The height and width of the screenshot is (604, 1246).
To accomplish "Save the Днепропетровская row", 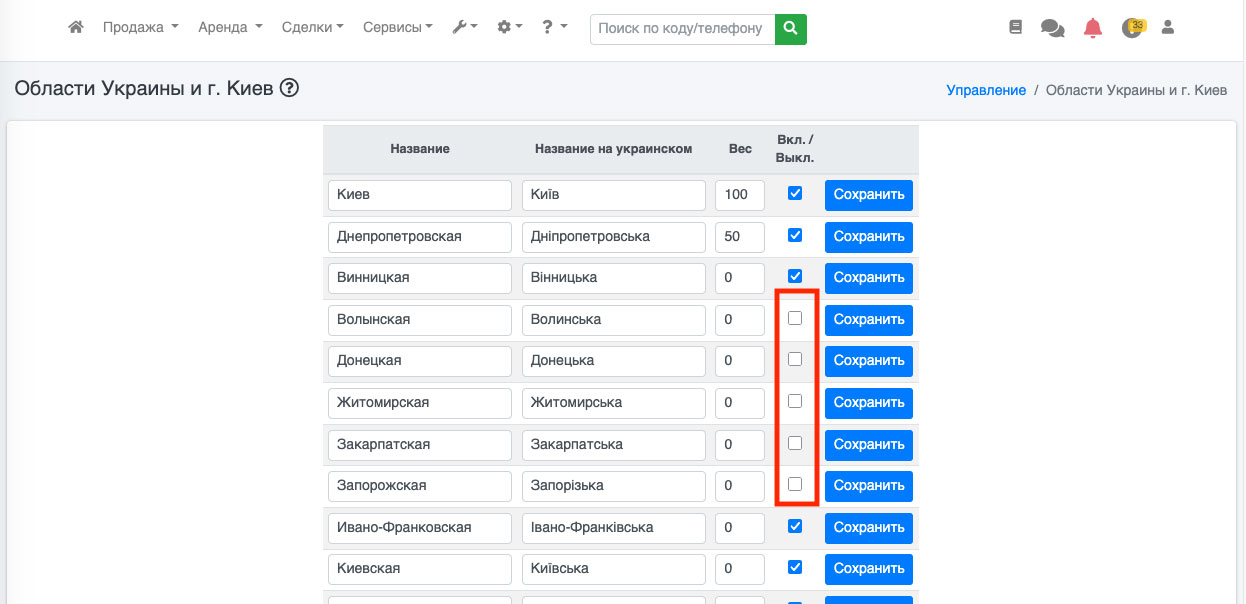I will pos(868,237).
